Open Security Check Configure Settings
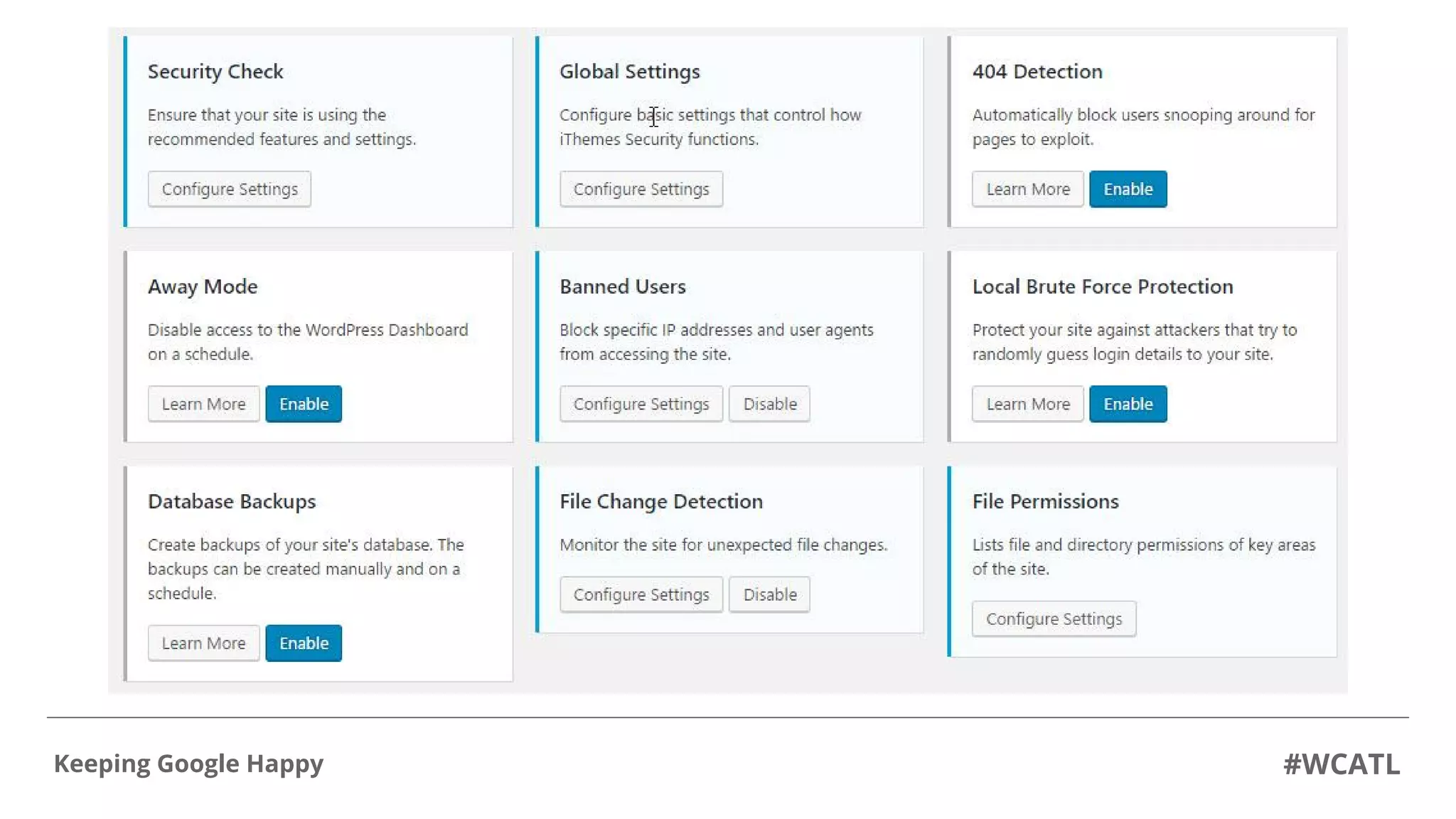1456x819 pixels. click(x=229, y=189)
